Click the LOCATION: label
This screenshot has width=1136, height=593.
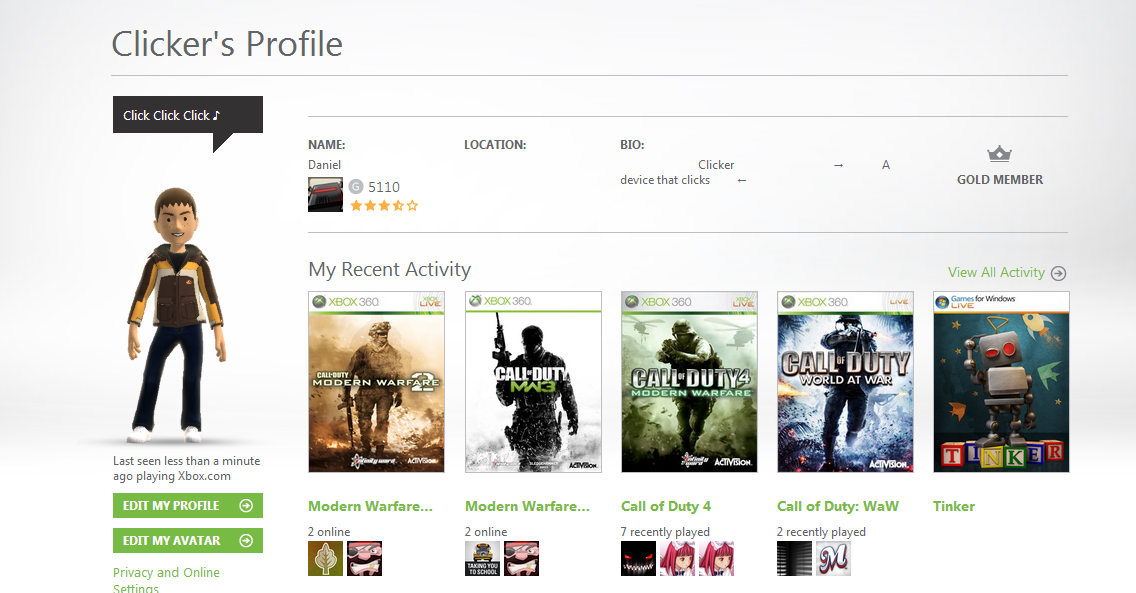(495, 144)
